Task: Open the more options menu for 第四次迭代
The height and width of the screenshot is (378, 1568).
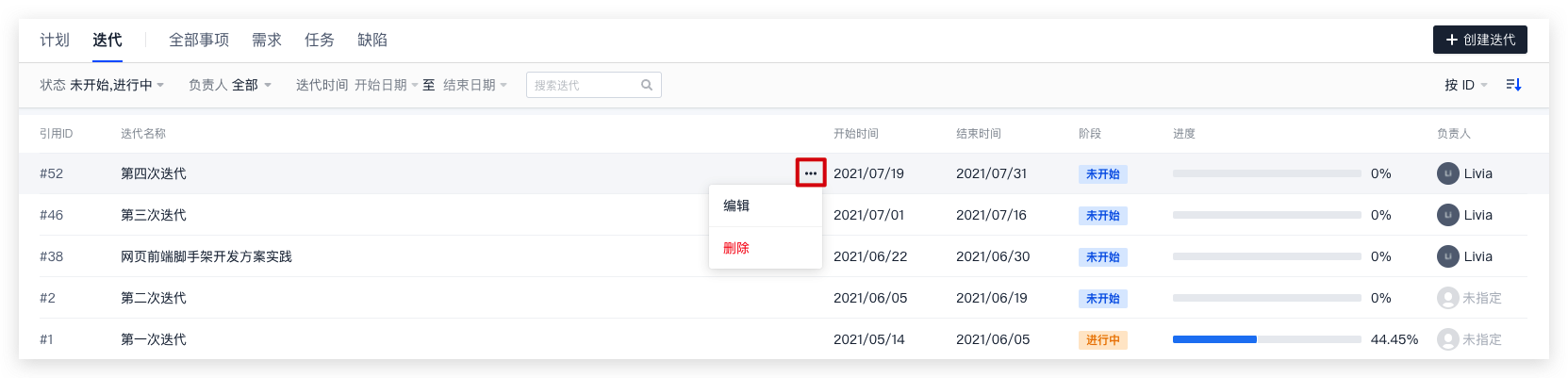Action: pyautogui.click(x=811, y=173)
